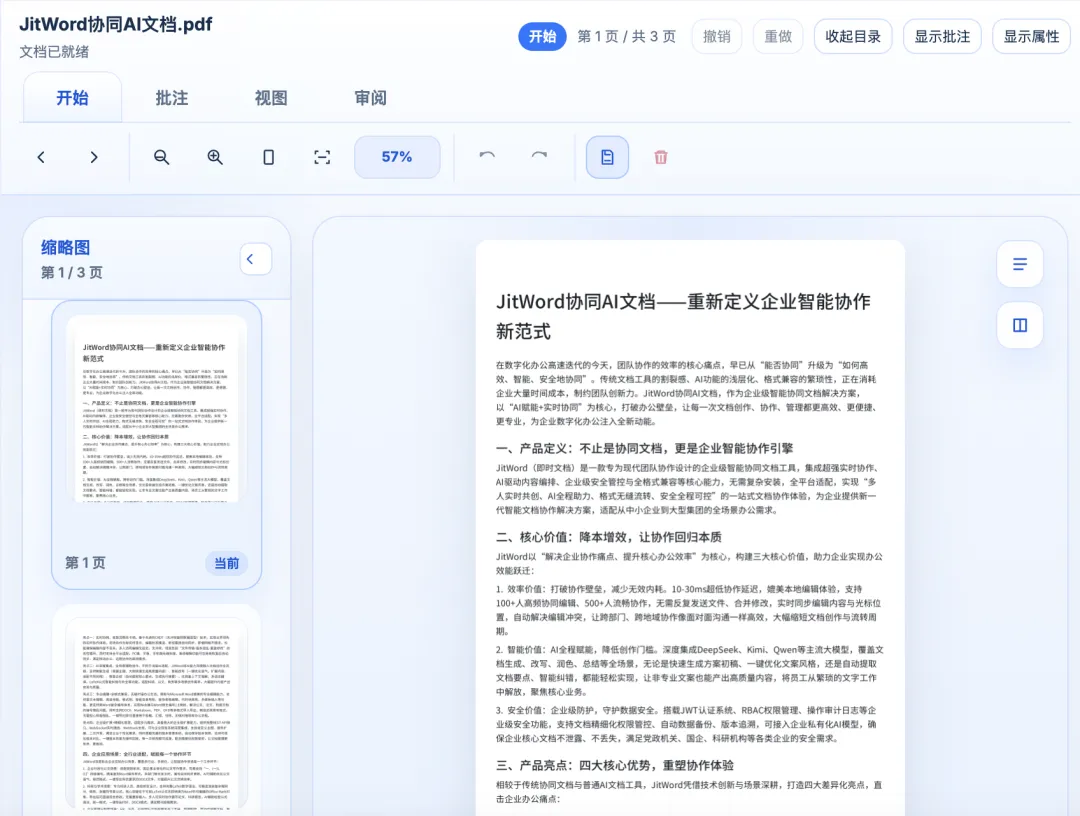Open the 57% zoom level box
The width and height of the screenshot is (1080, 816).
tap(397, 157)
